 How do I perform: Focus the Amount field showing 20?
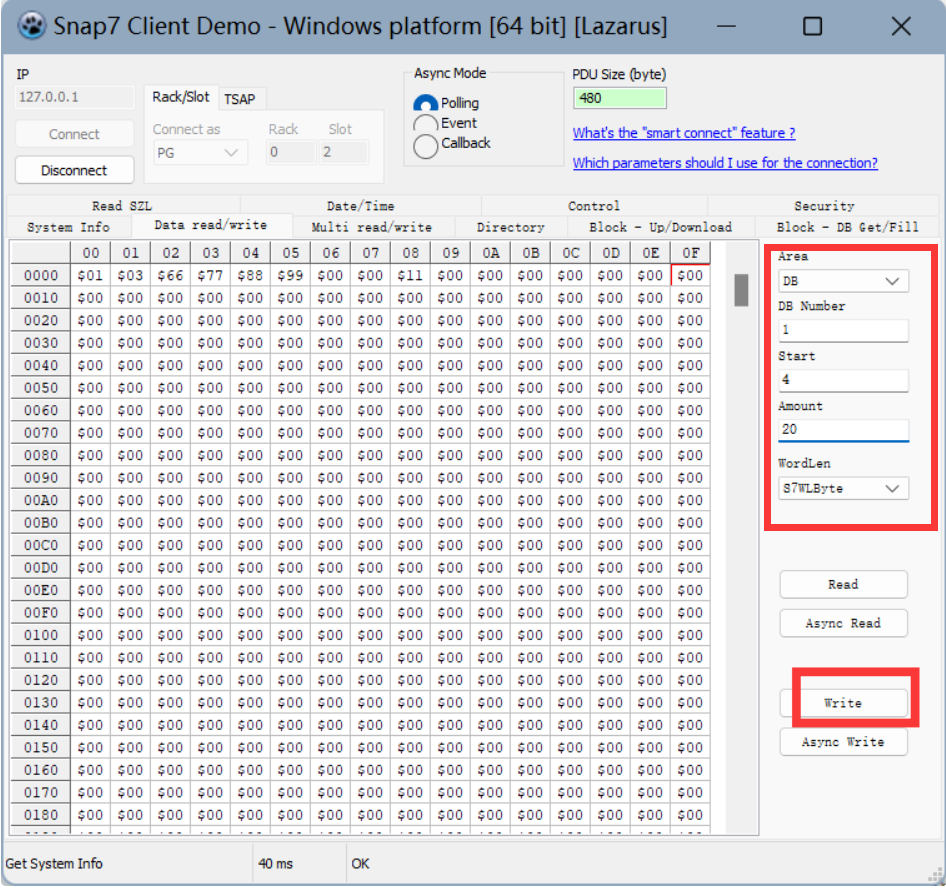click(843, 430)
